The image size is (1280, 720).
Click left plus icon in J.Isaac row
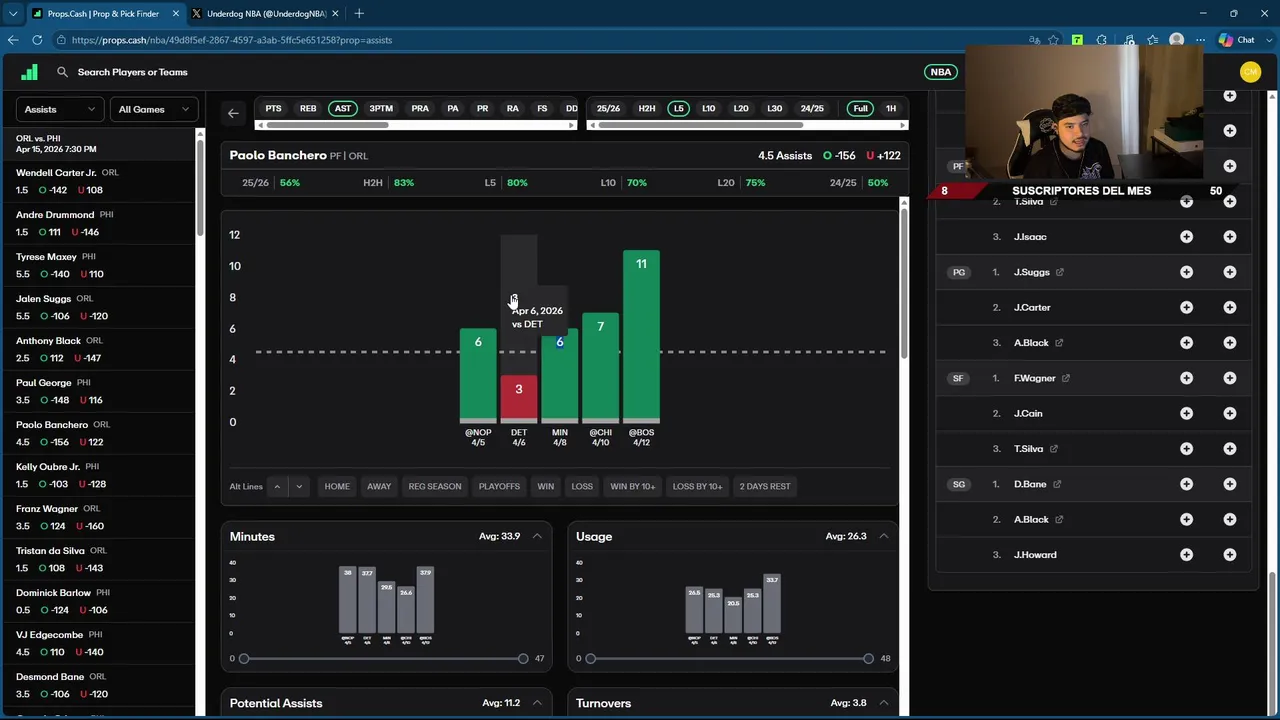[1186, 237]
